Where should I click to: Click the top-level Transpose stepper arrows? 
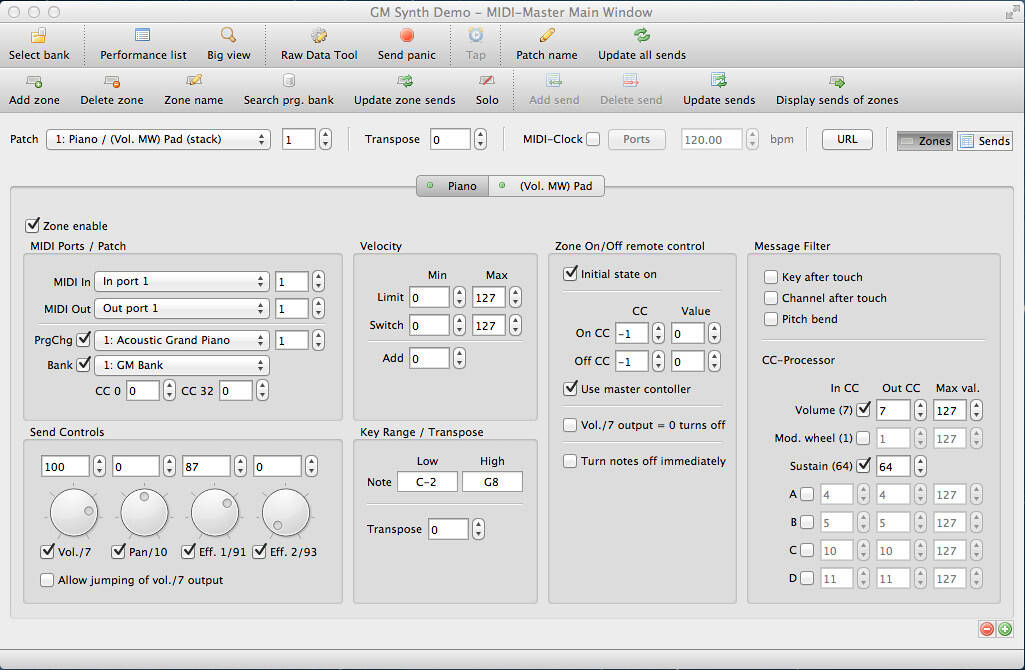[x=480, y=139]
